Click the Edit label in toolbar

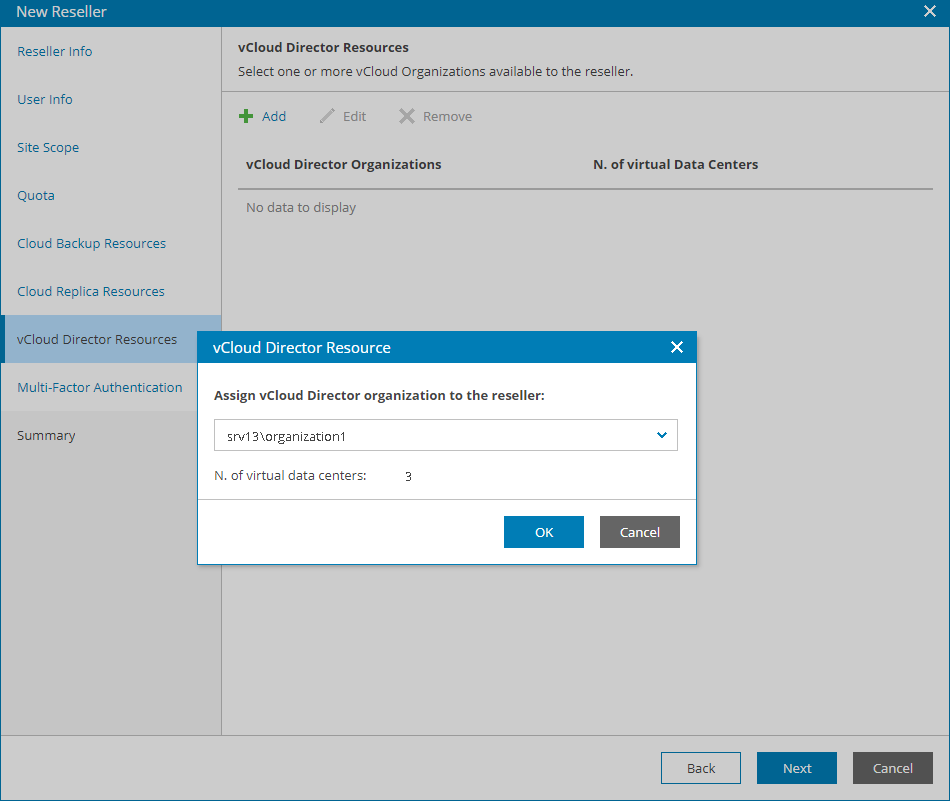(x=354, y=116)
